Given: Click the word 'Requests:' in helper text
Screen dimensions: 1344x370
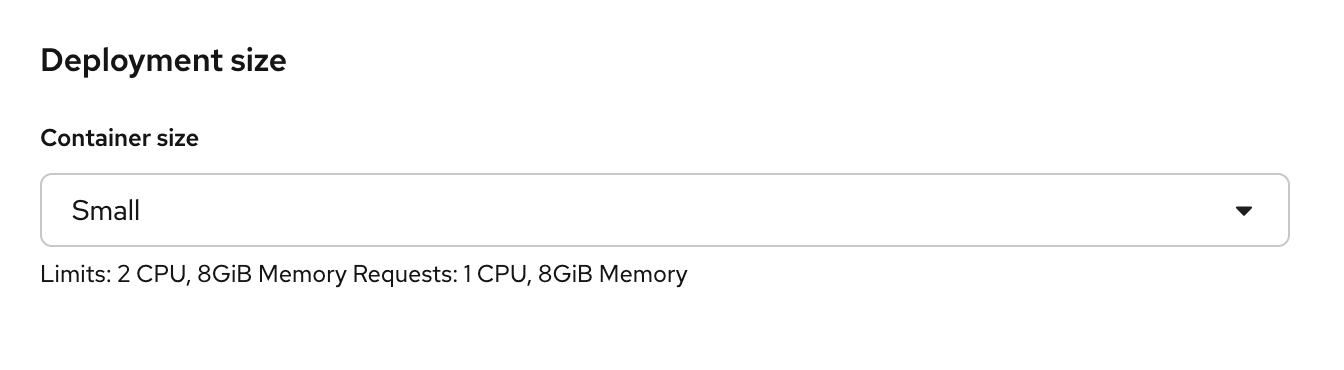Looking at the screenshot, I should coord(404,274).
